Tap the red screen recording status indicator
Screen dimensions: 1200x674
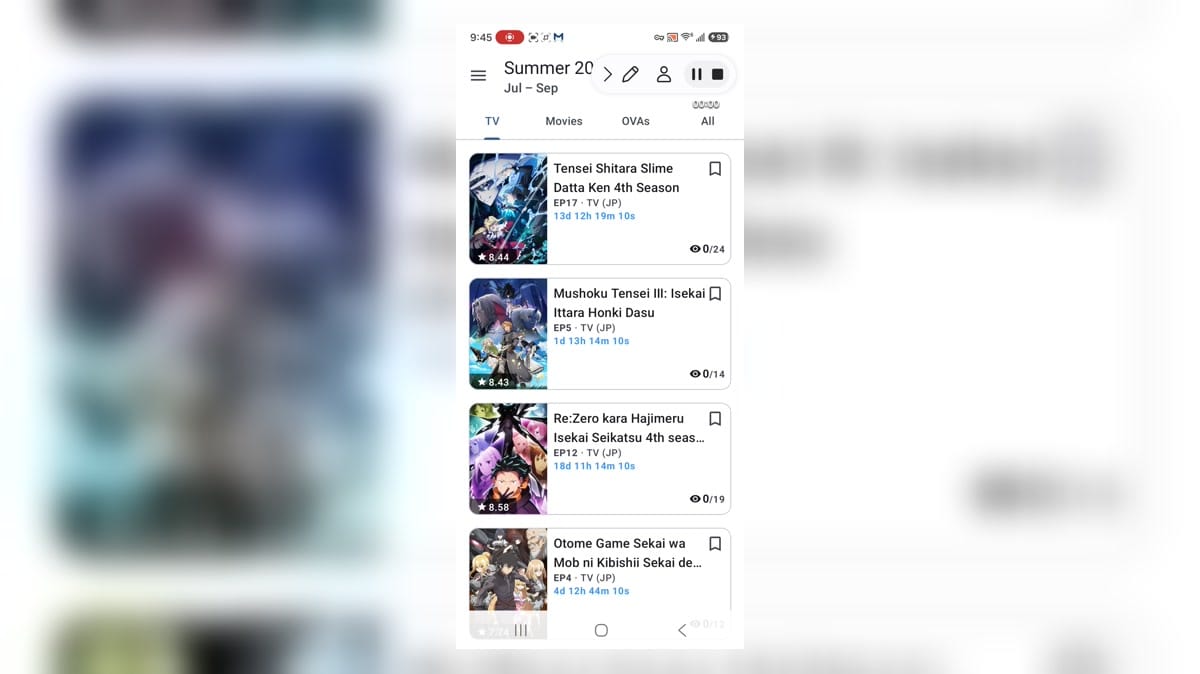[x=509, y=37]
